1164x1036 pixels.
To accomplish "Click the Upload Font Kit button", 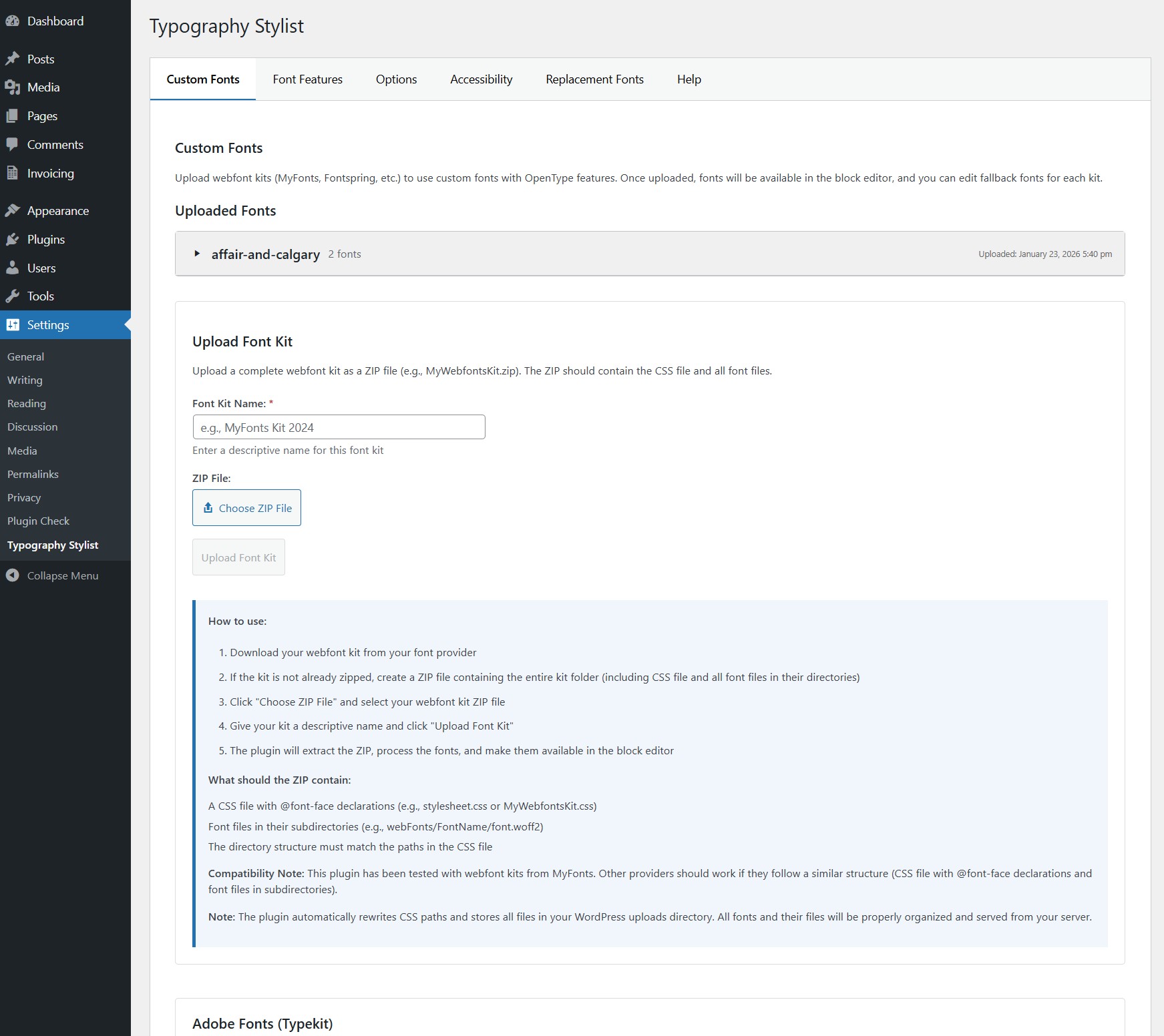I will click(238, 557).
